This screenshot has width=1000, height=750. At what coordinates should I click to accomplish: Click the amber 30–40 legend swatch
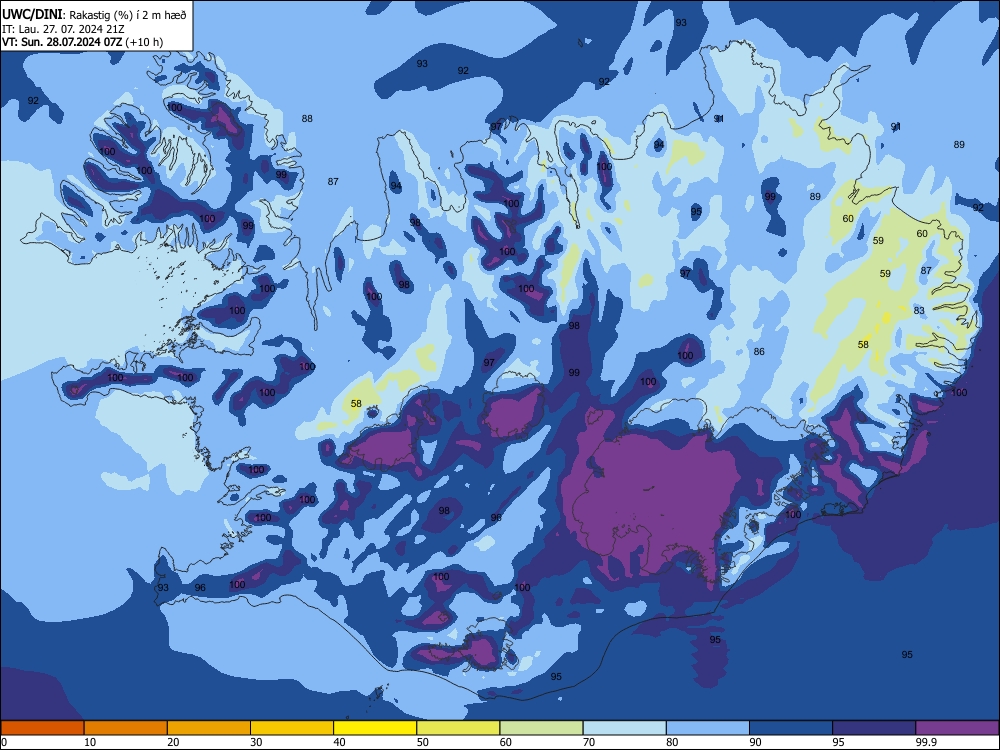pos(292,728)
